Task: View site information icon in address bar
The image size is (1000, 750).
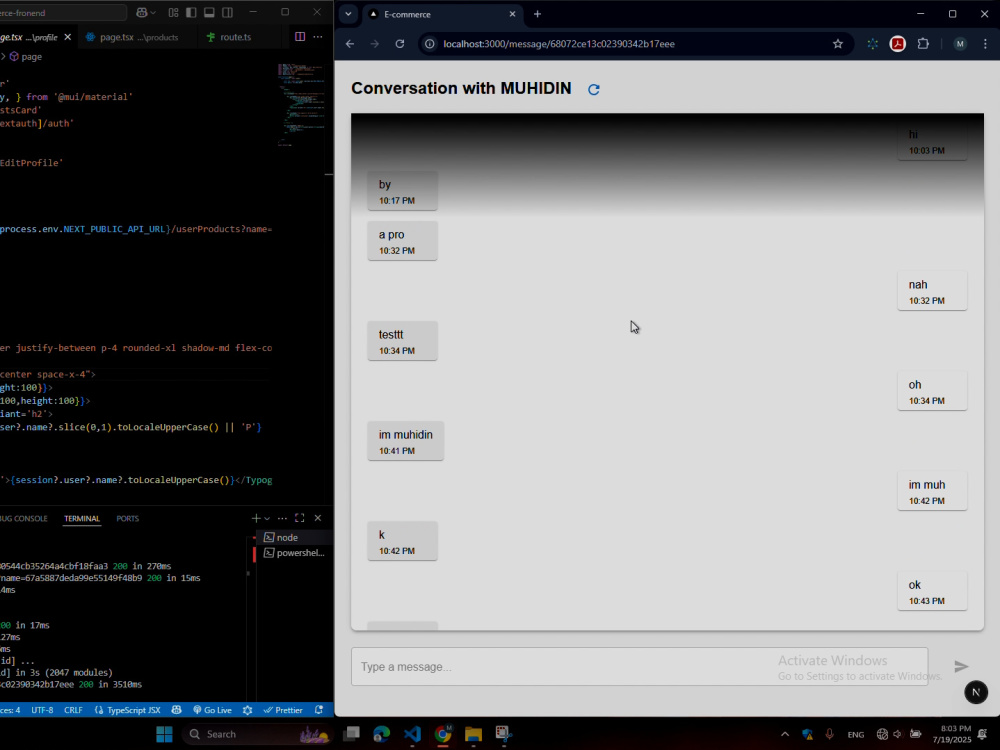Action: [x=430, y=44]
